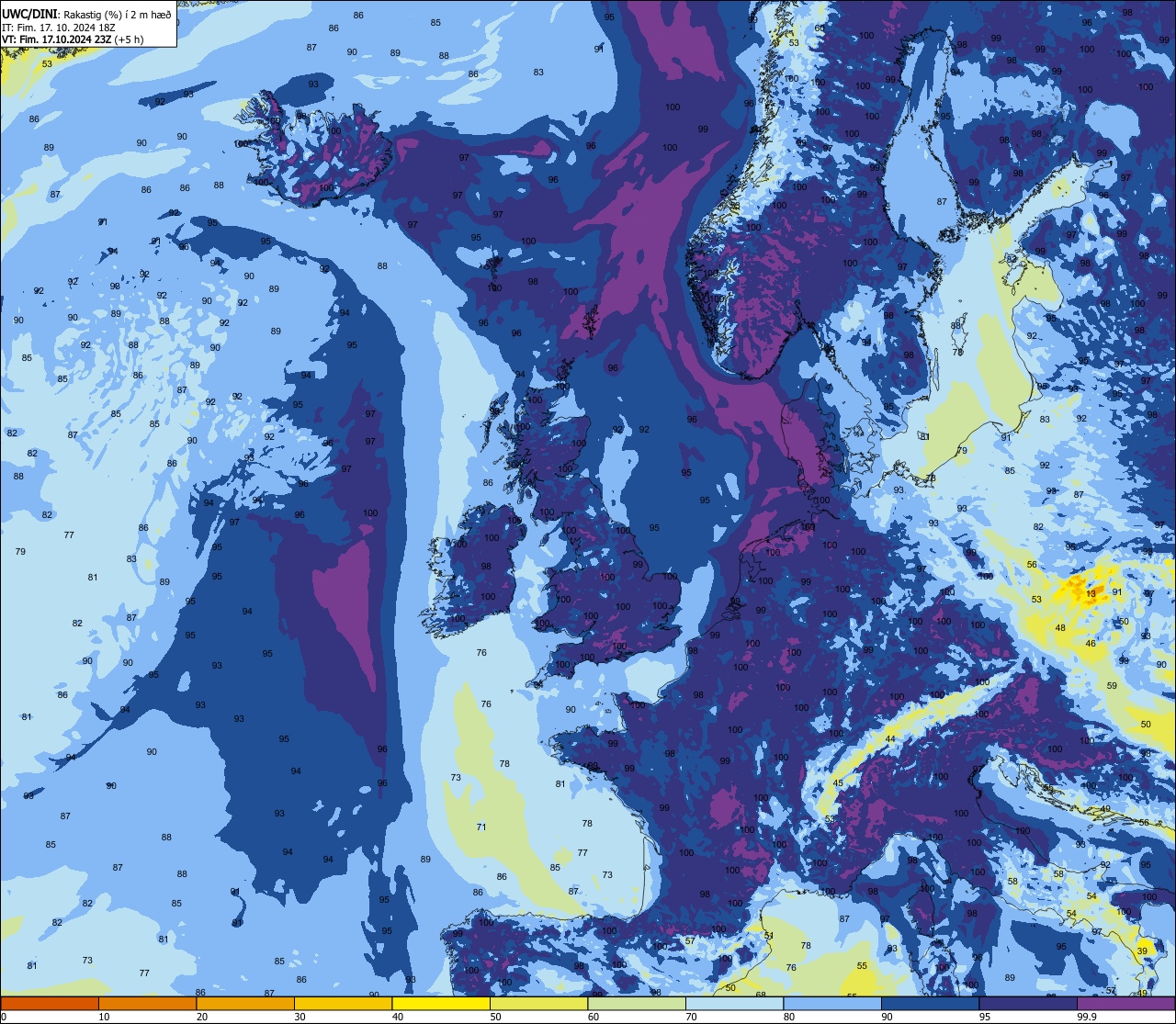This screenshot has width=1176, height=1024.
Task: Click the humidity value '13' in the orange patch
Action: tap(1091, 594)
